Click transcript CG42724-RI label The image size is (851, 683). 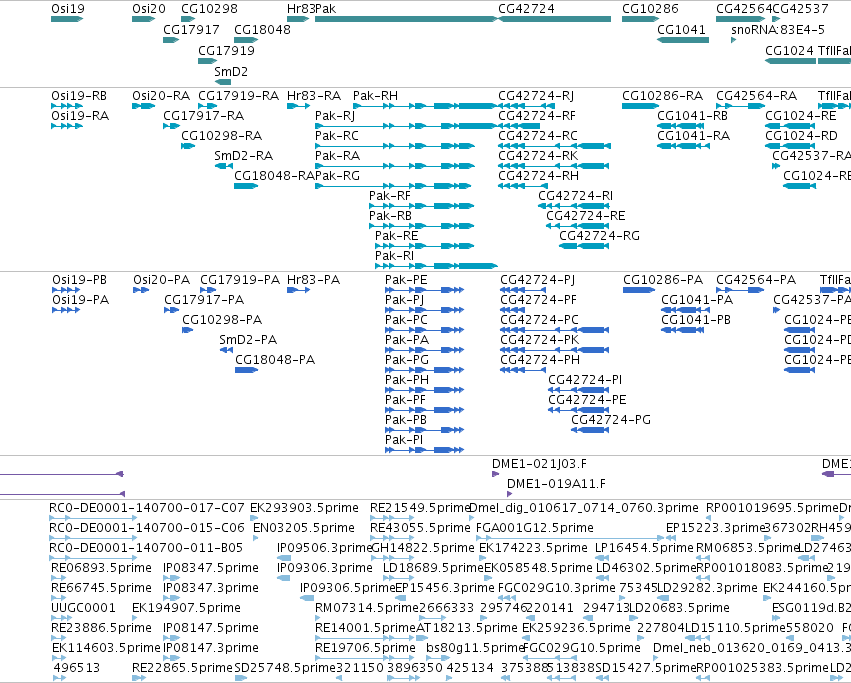coord(575,196)
